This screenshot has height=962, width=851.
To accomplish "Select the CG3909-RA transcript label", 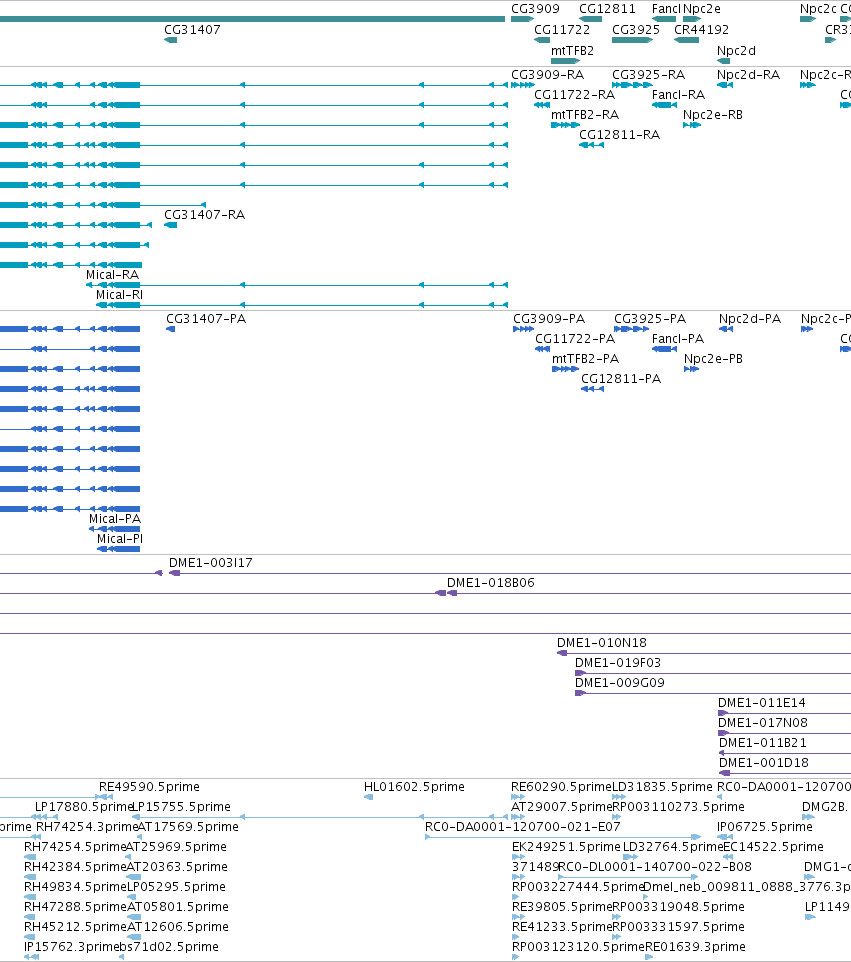I will tap(547, 75).
